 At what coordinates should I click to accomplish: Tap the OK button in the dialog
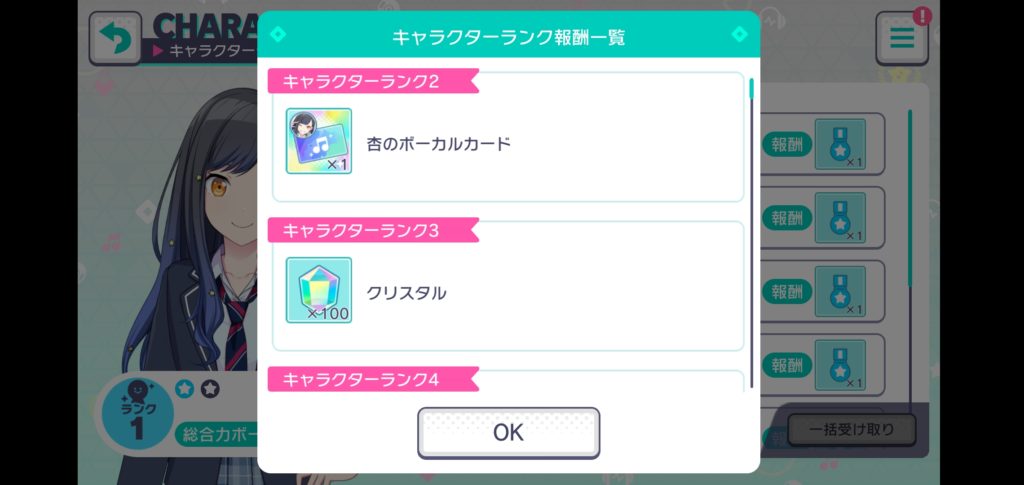point(508,432)
